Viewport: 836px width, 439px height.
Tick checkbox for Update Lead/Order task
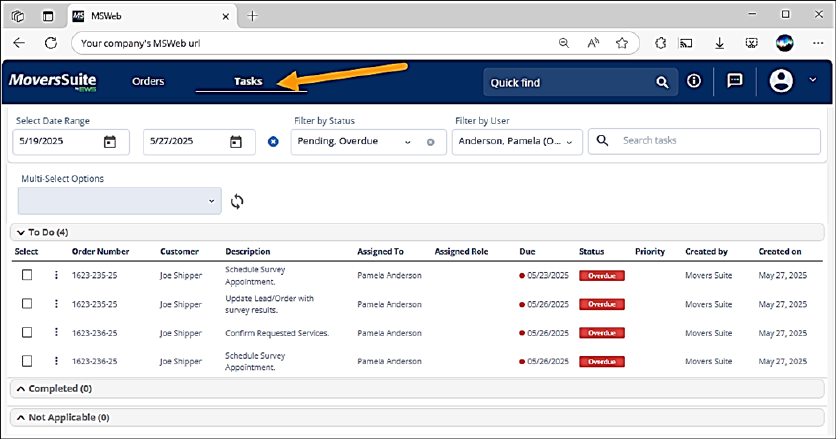27,303
